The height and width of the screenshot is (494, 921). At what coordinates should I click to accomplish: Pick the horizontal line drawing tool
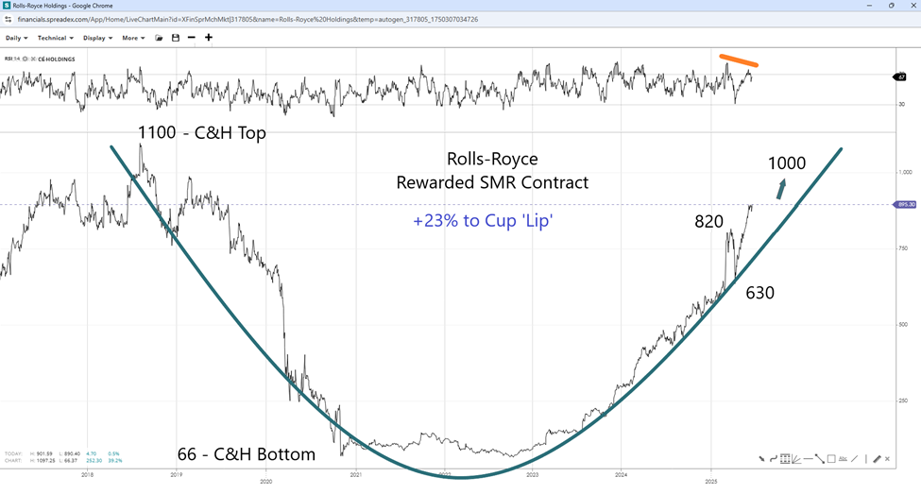[808, 459]
